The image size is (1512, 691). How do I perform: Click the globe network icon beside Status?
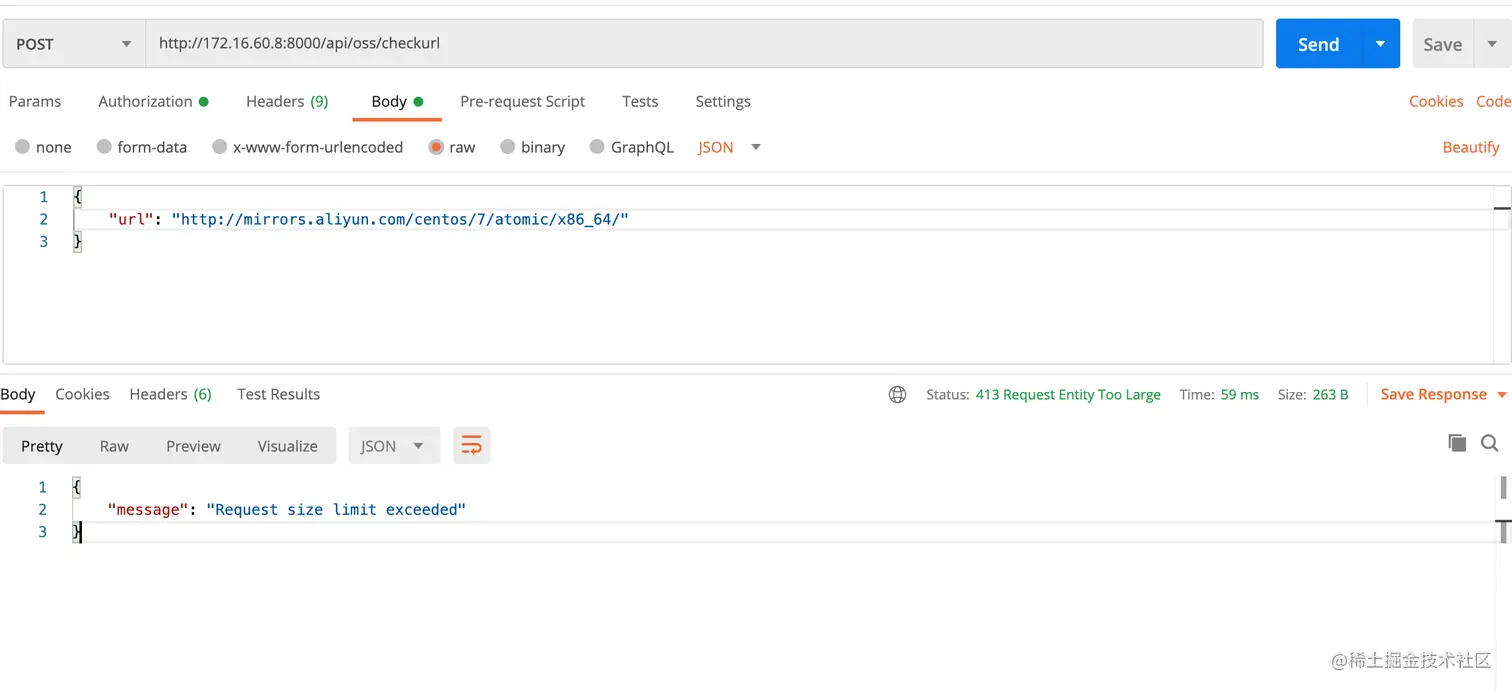click(x=897, y=394)
